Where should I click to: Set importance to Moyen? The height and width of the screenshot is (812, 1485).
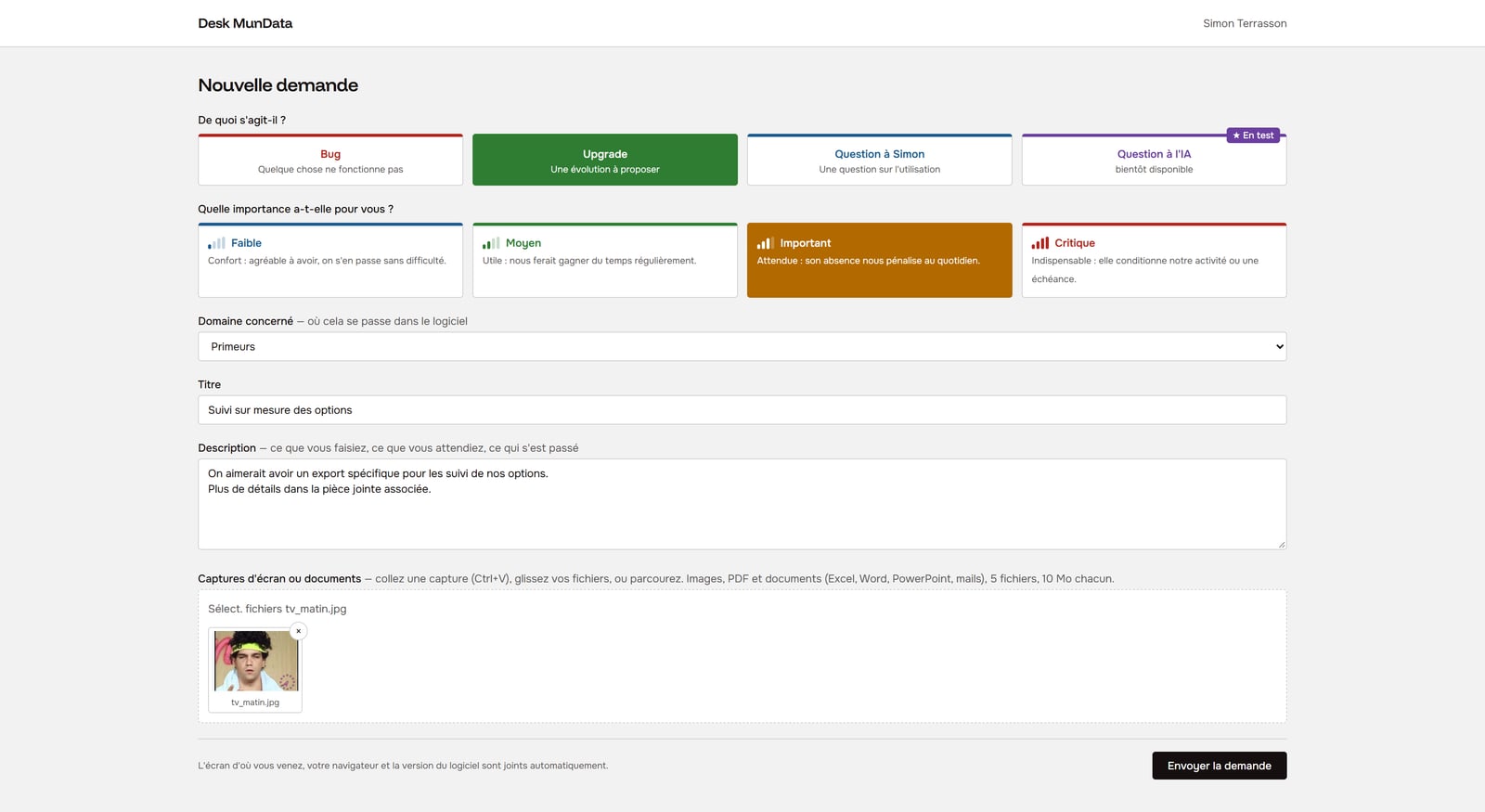pyautogui.click(x=605, y=260)
